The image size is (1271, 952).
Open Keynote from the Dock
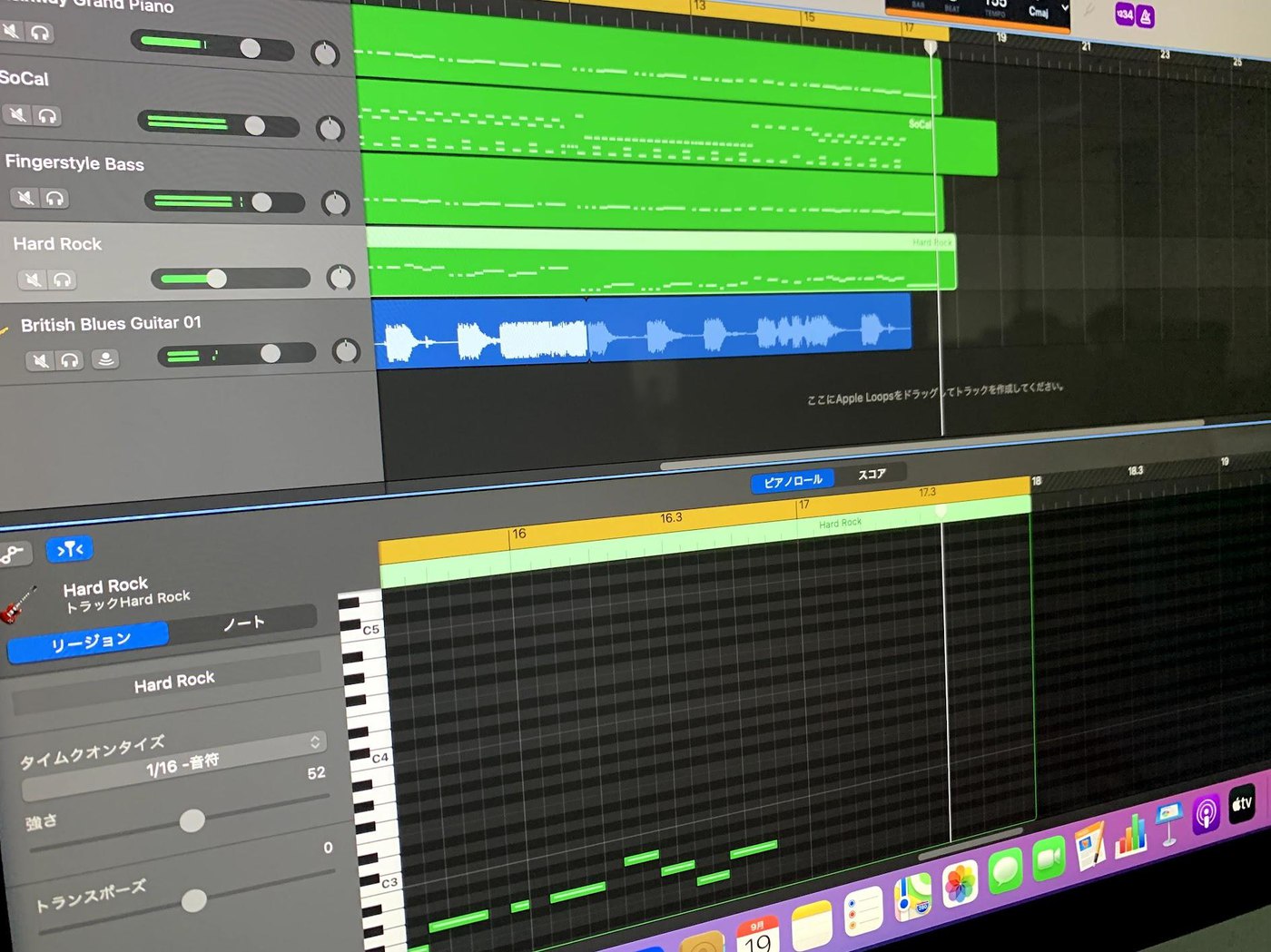[1168, 823]
